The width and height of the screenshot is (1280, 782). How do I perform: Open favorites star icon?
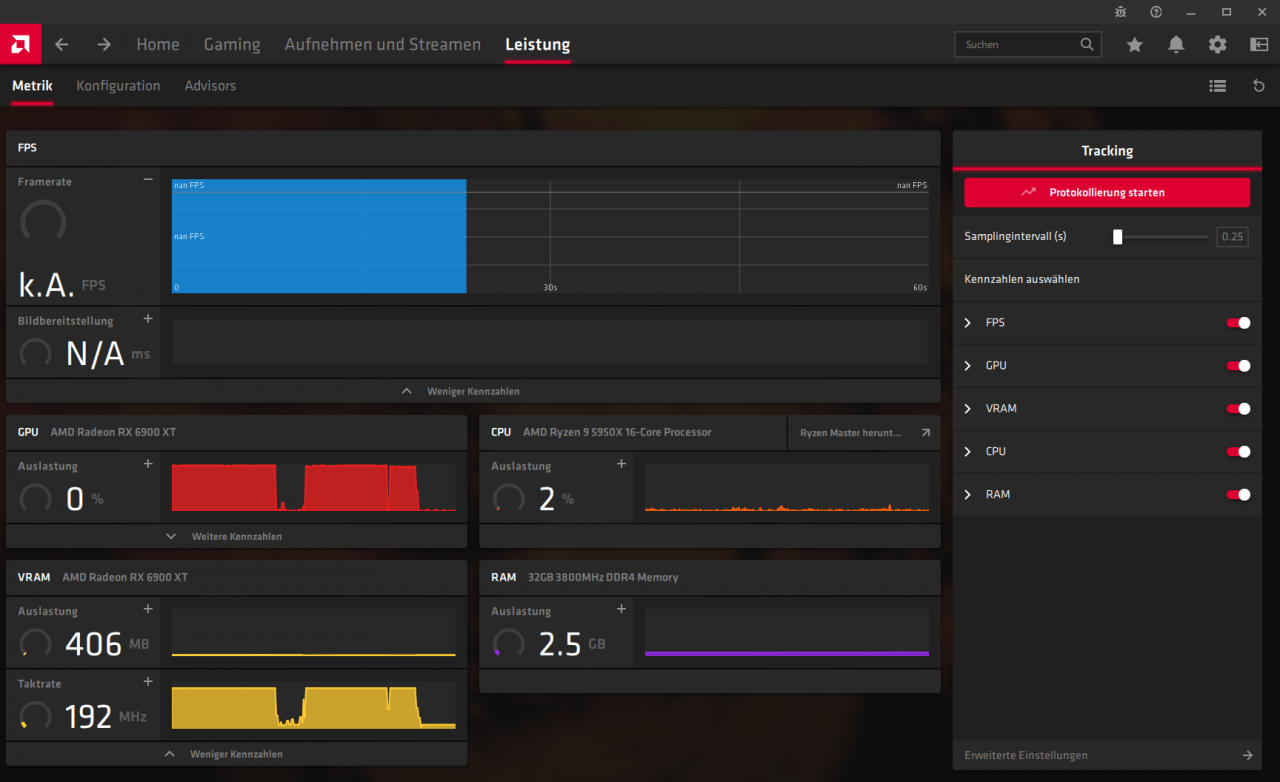(1134, 45)
